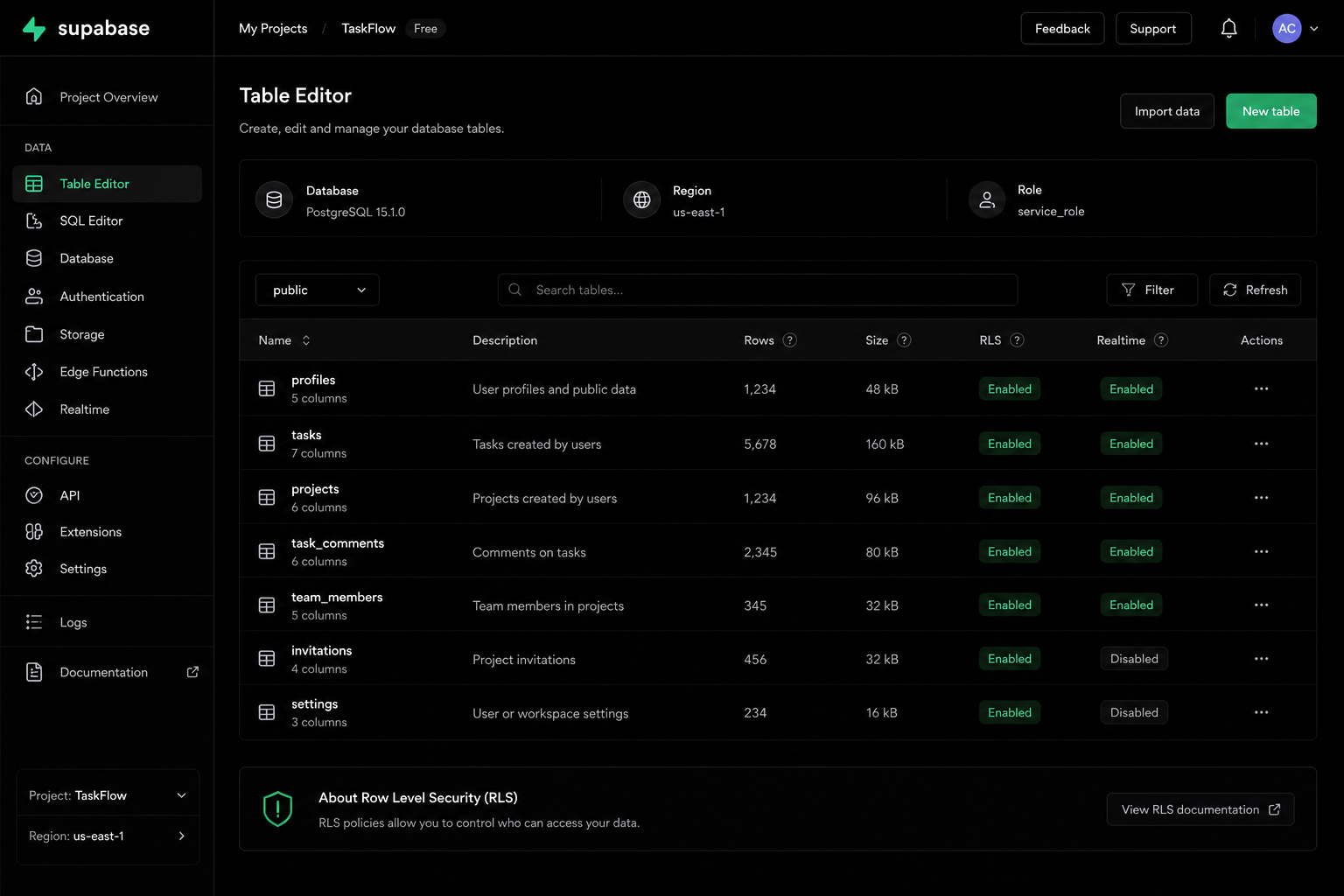Viewport: 1344px width, 896px height.
Task: Open Table Editor in sidebar
Action: pyautogui.click(x=107, y=184)
